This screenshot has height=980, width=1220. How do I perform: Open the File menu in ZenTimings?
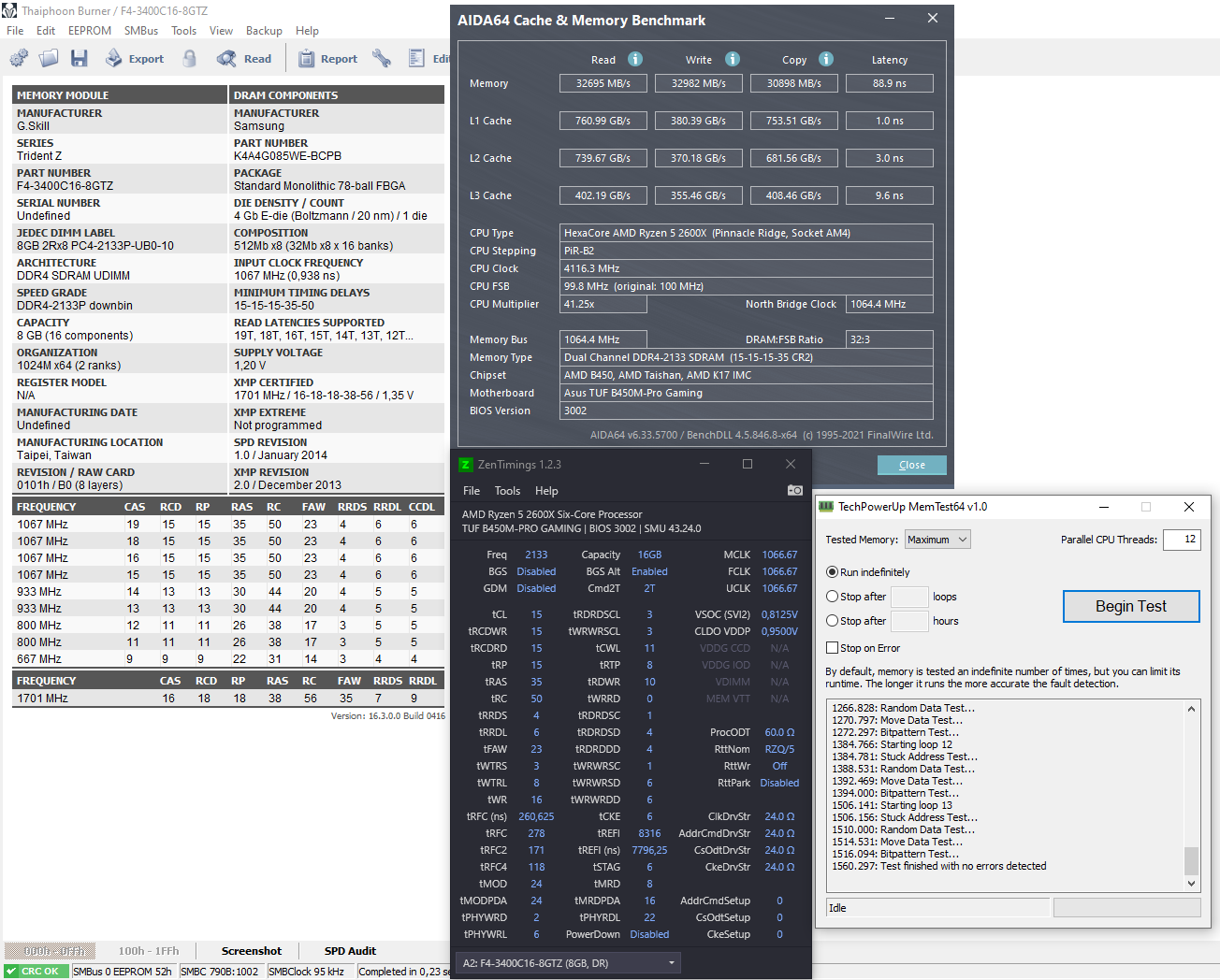click(472, 491)
